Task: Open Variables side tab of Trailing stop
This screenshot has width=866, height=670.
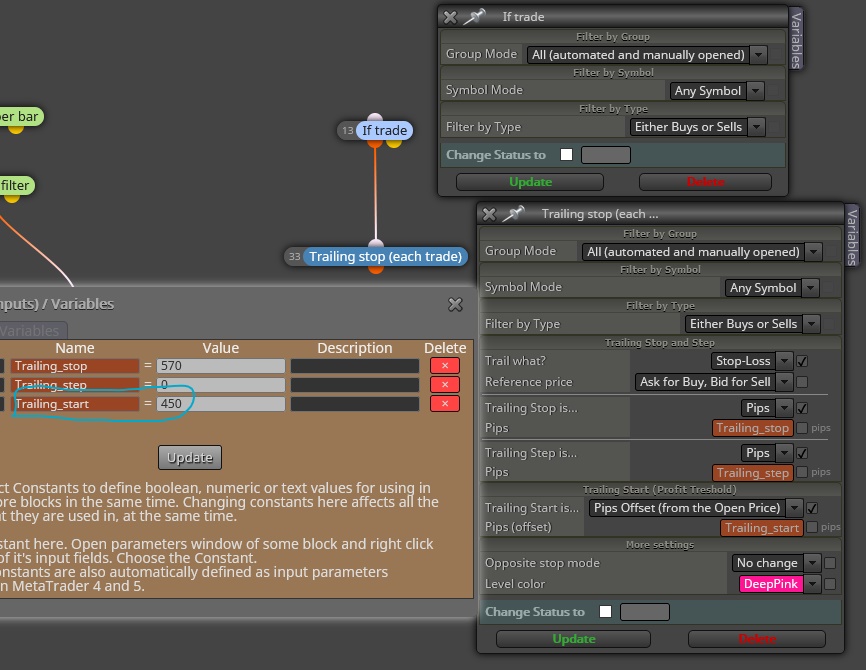Action: [x=852, y=237]
